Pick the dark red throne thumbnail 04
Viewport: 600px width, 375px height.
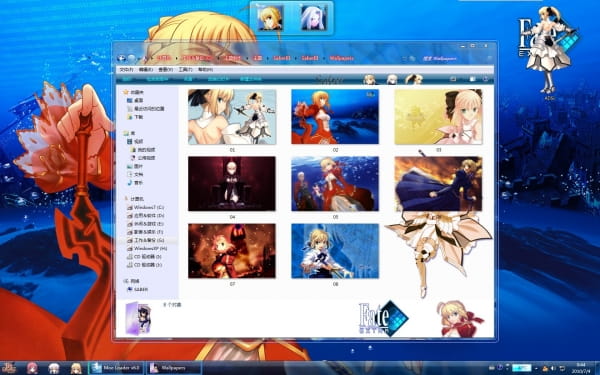(232, 184)
